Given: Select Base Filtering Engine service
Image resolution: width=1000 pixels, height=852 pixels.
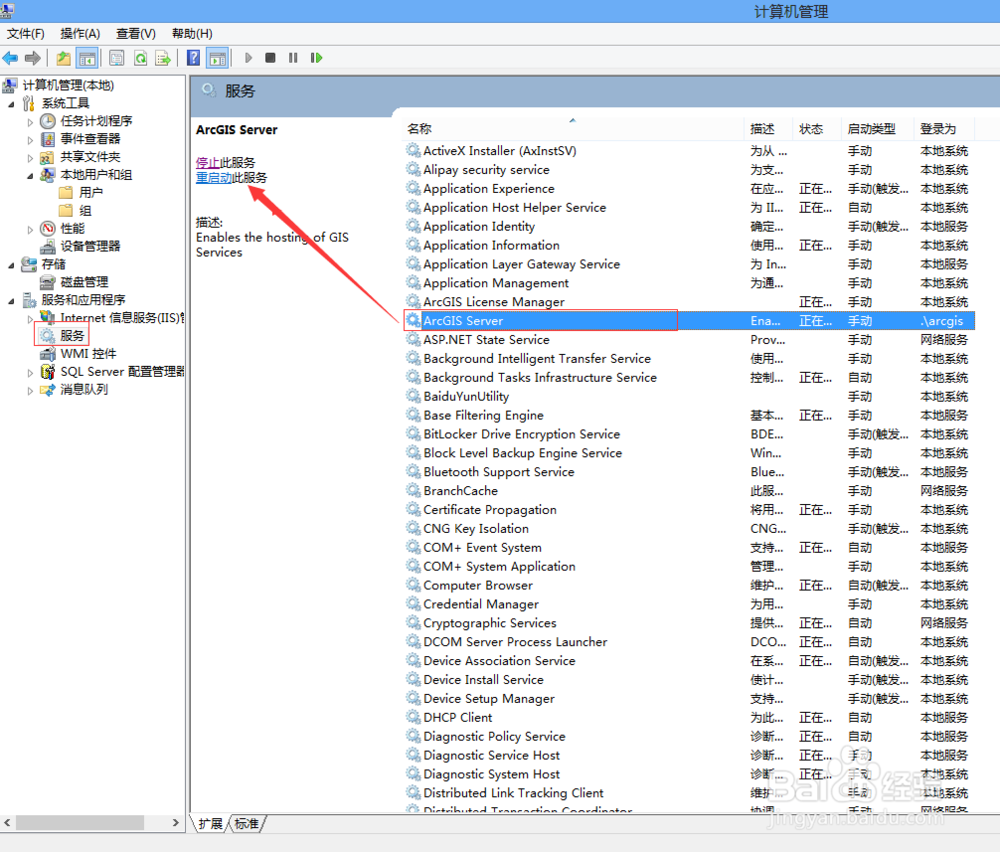Looking at the screenshot, I should tap(689, 415).
